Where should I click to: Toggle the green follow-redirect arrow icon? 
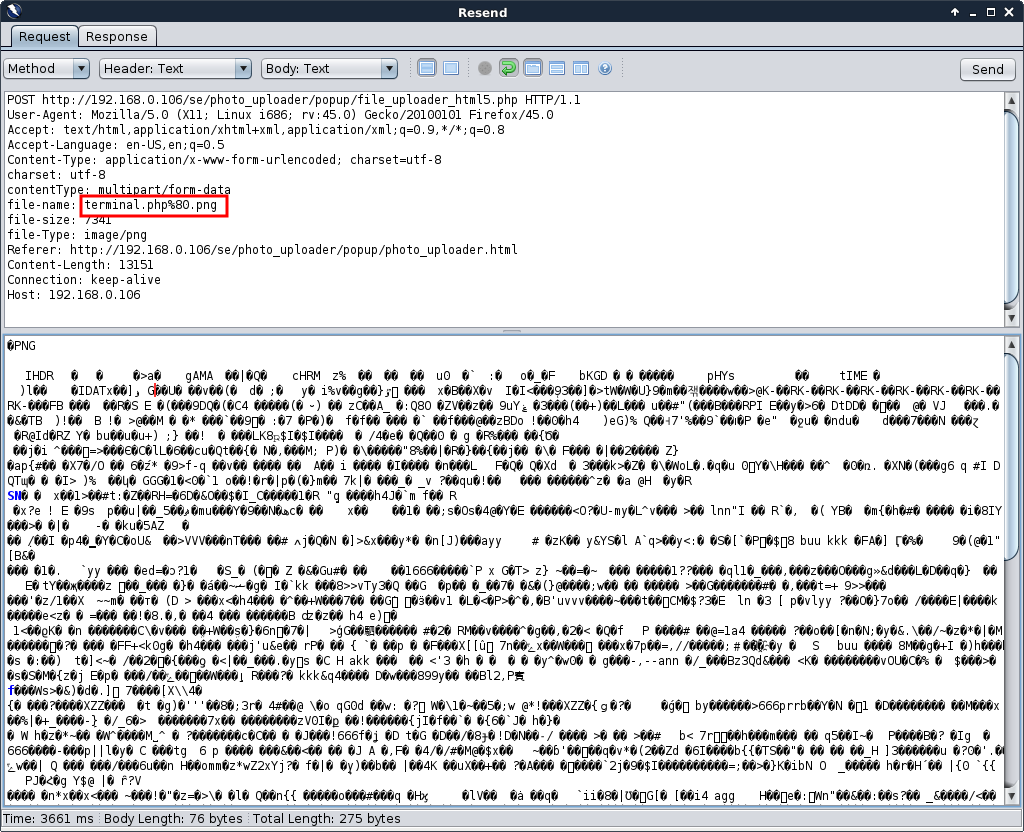(508, 68)
